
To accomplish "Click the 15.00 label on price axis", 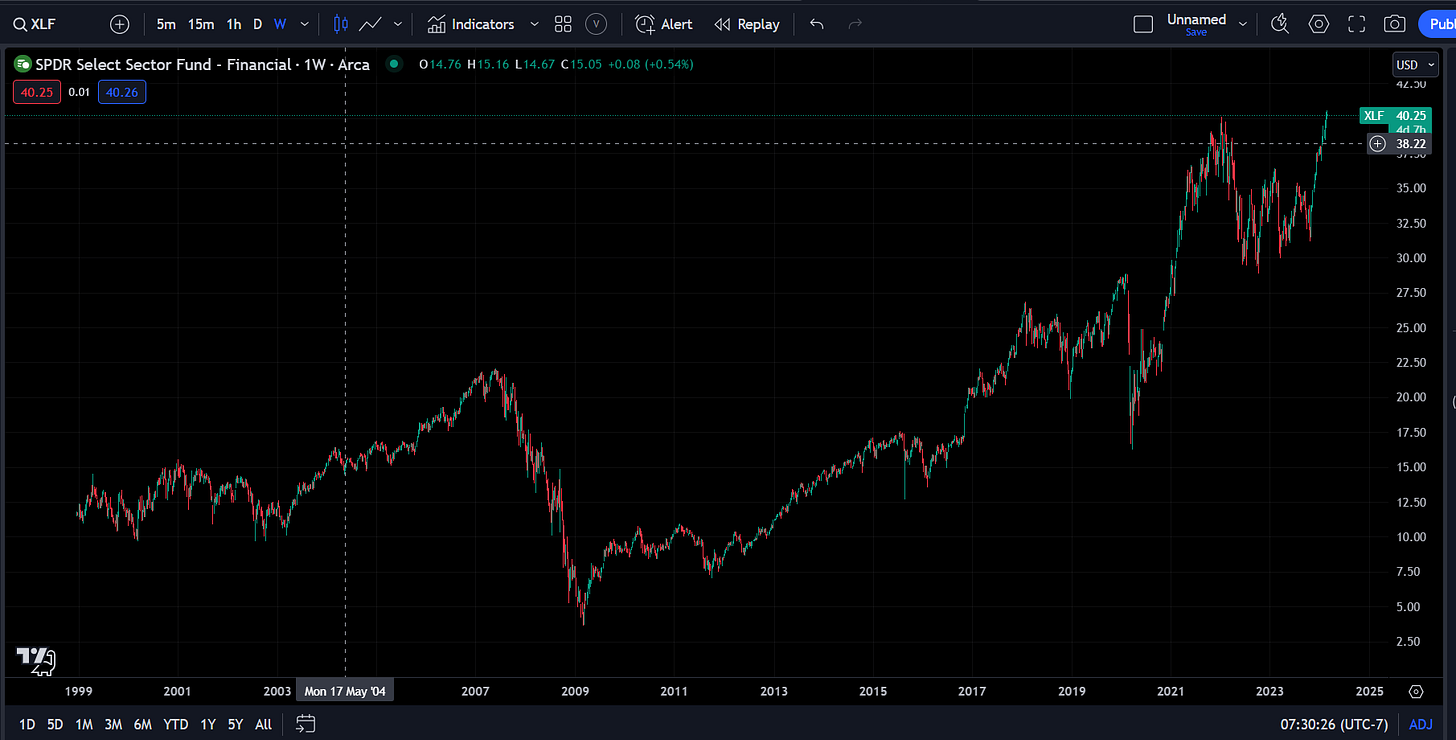I will 1411,467.
